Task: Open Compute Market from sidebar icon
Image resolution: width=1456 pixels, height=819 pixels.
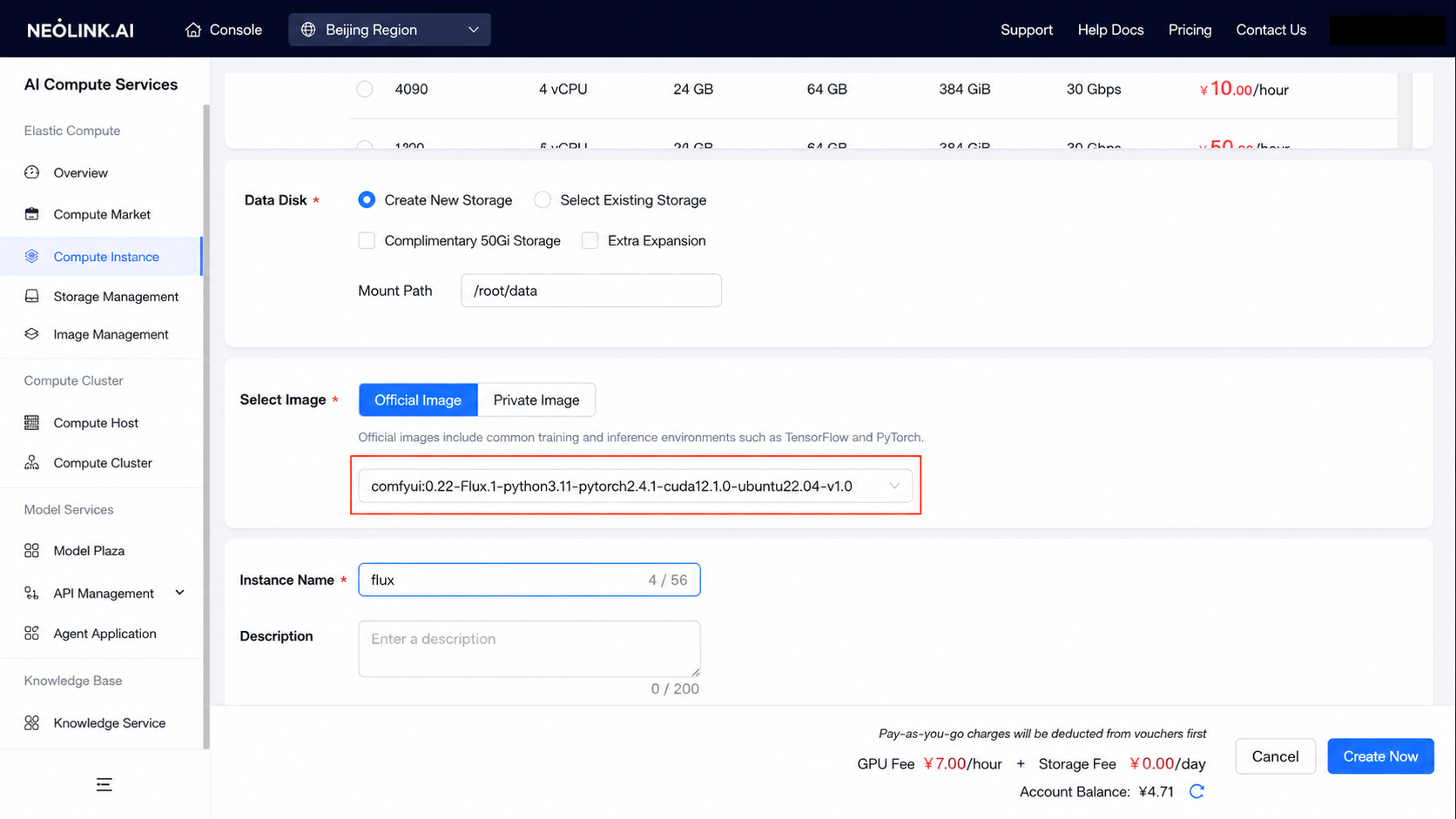Action: pos(32,214)
